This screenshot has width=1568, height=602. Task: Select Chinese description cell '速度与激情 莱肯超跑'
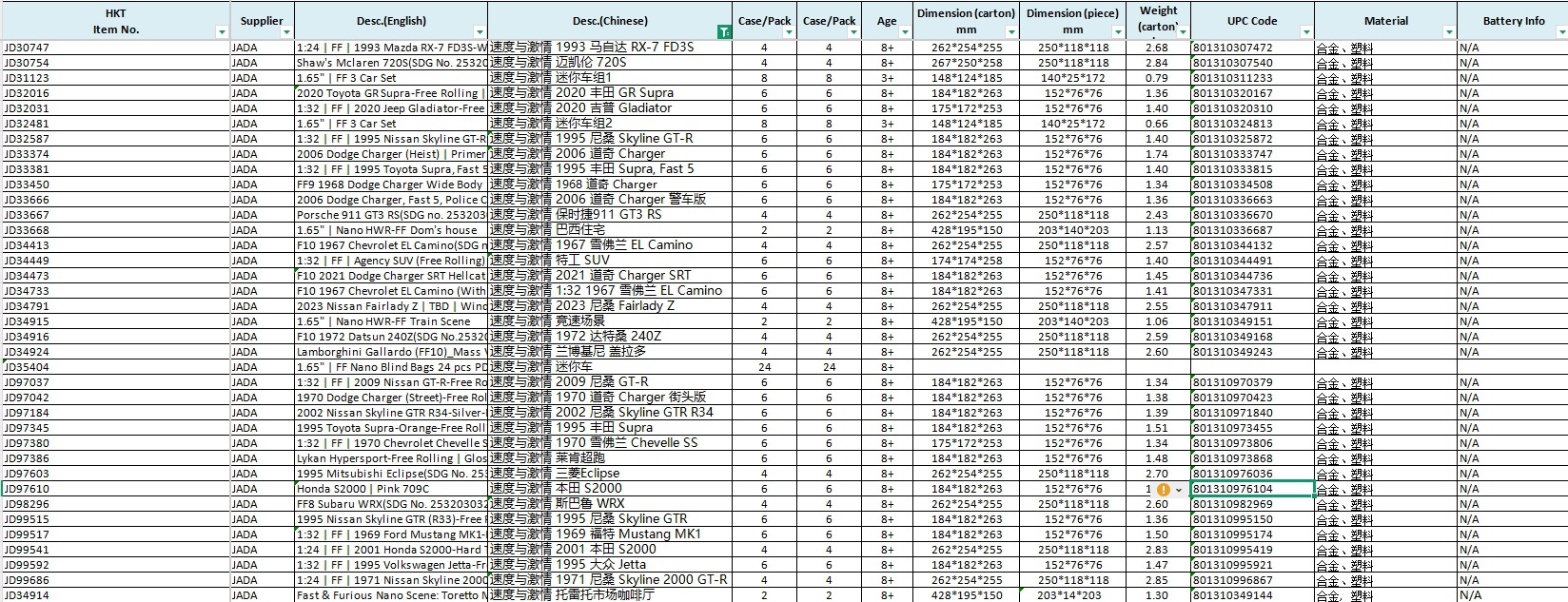point(611,458)
